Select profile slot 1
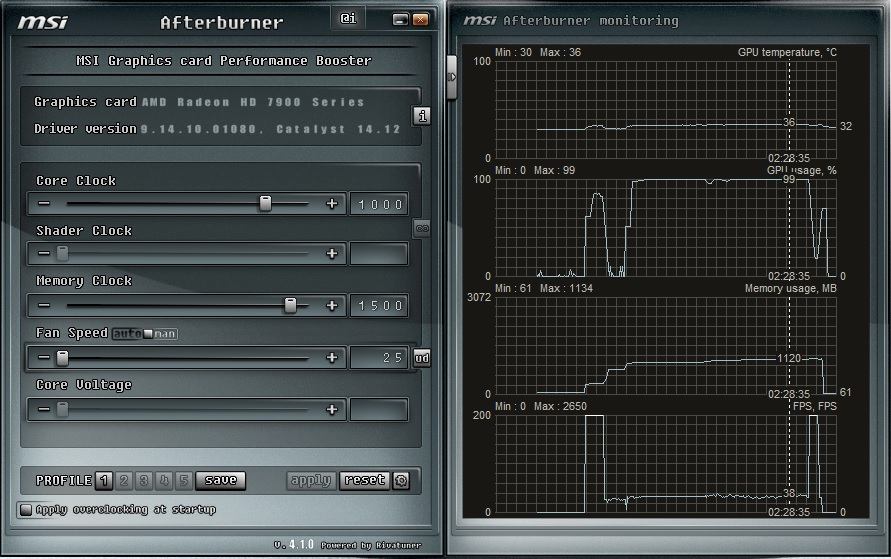Image resolution: width=891 pixels, height=559 pixels. (x=104, y=481)
